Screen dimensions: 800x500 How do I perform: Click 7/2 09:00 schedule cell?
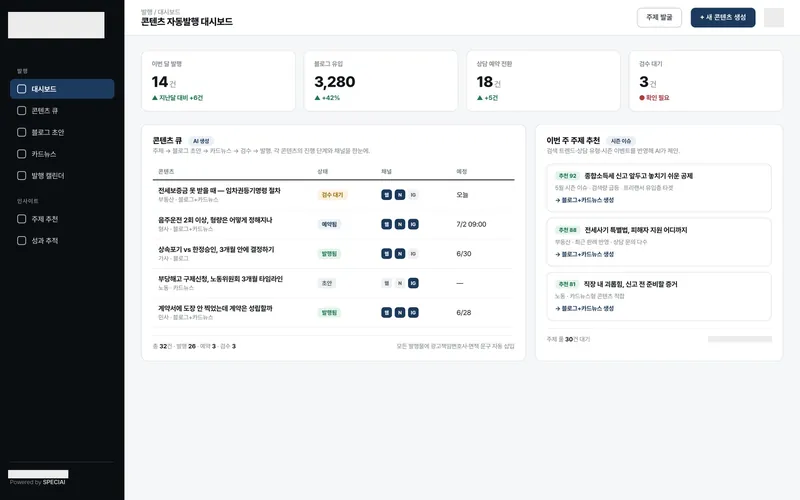click(471, 224)
